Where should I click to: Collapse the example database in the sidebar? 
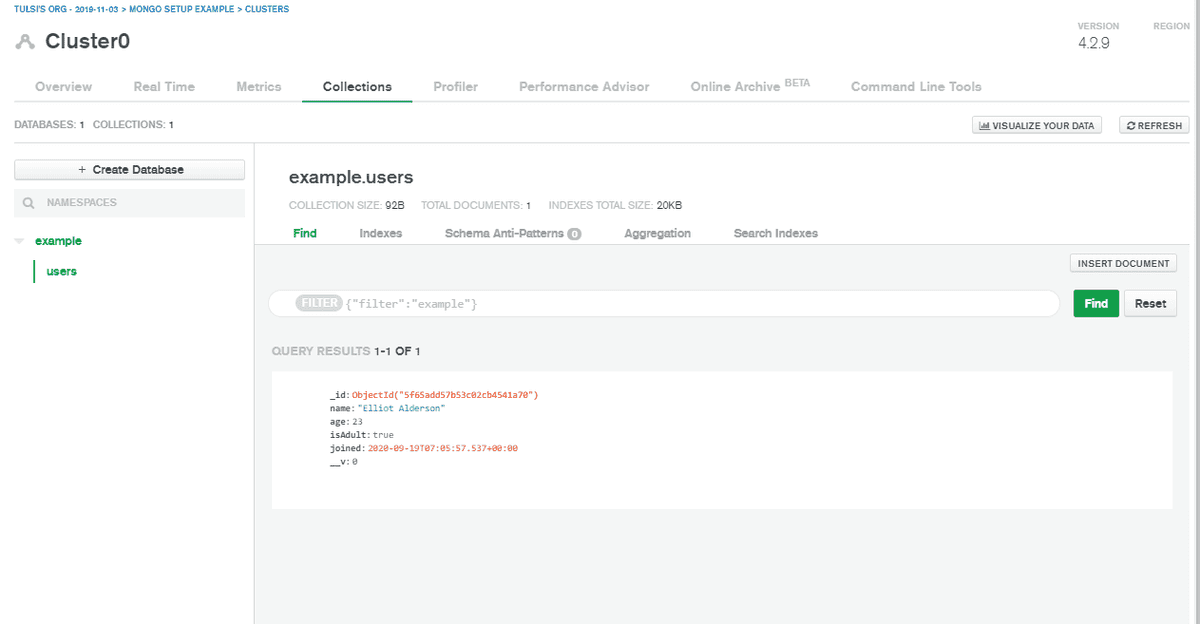coord(18,240)
